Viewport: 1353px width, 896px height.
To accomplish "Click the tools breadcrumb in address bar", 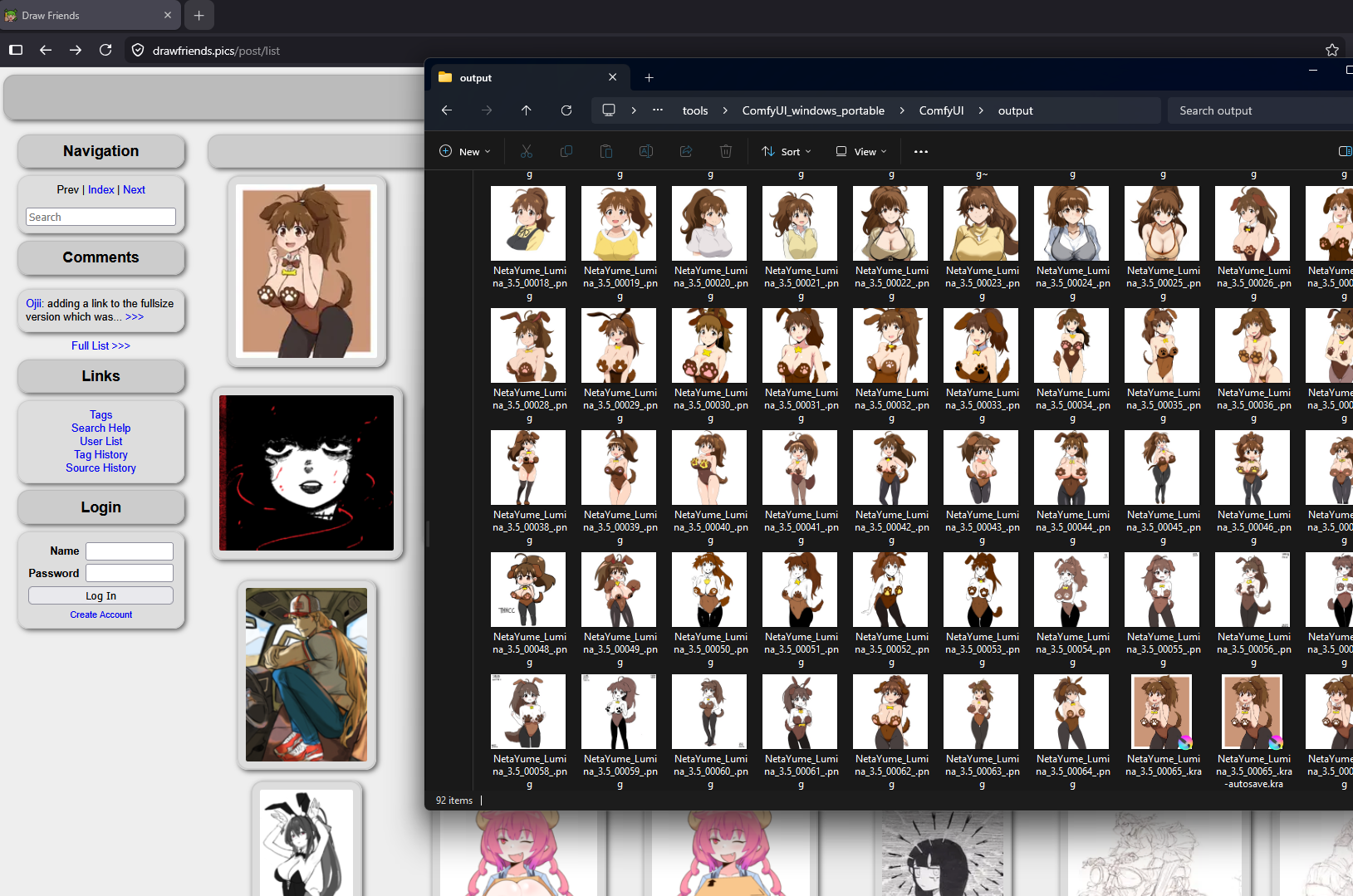I will click(x=695, y=110).
